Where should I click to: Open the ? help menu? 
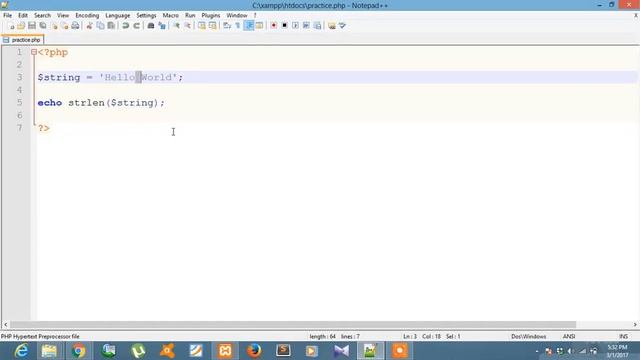pyautogui.click(x=255, y=15)
